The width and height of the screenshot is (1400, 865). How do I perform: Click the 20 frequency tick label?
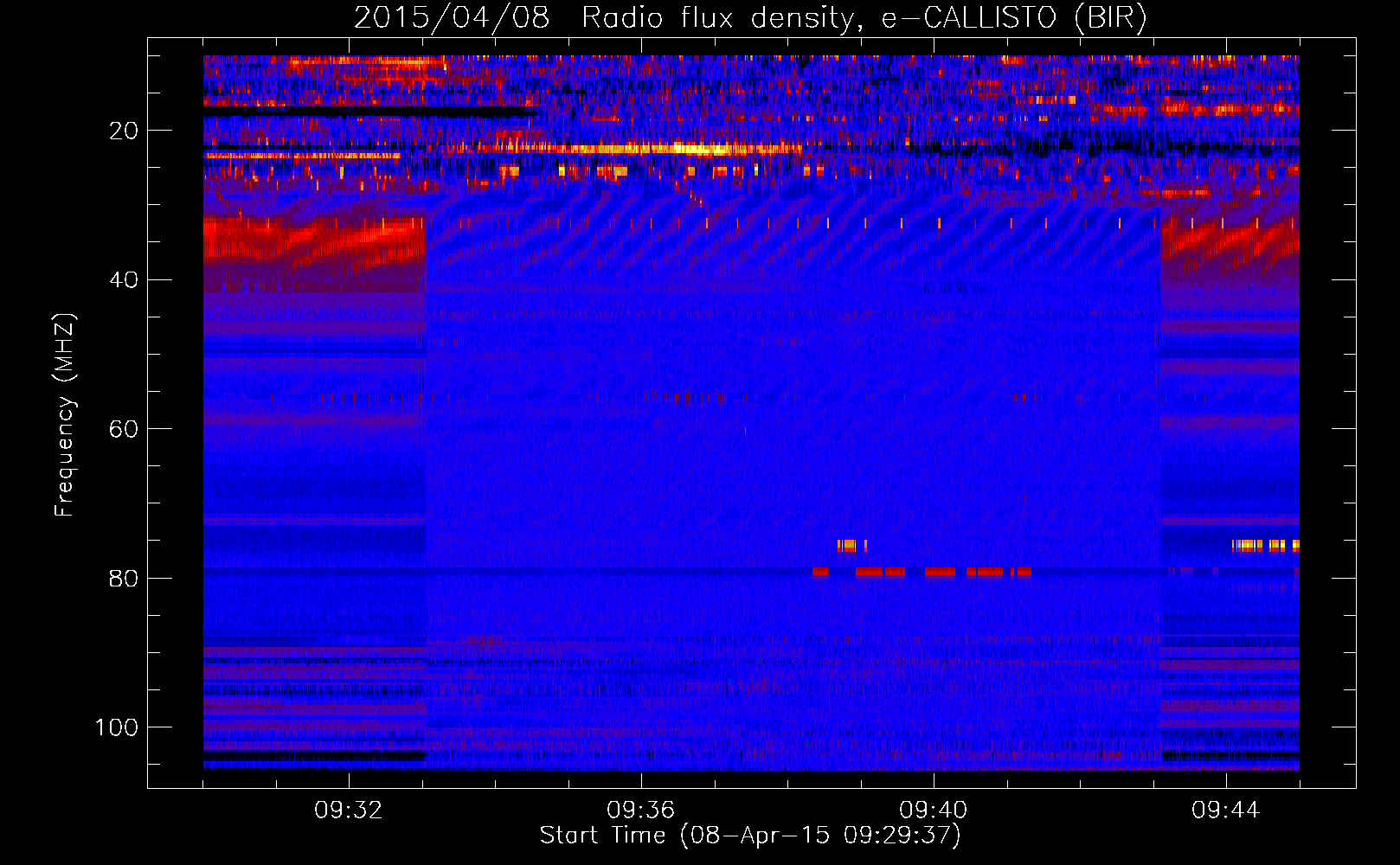click(x=124, y=131)
